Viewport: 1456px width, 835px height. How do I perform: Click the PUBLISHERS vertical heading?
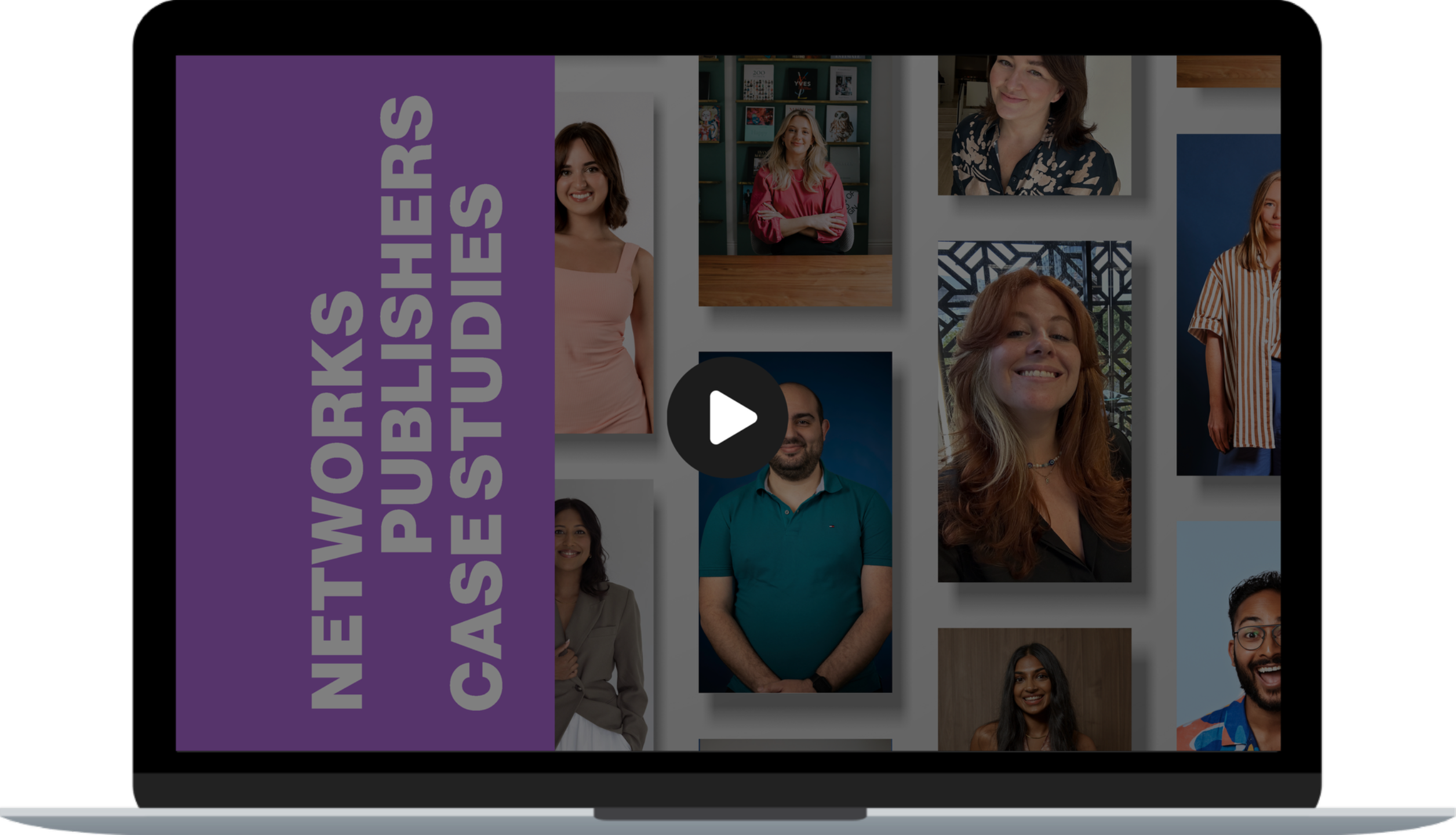click(407, 325)
